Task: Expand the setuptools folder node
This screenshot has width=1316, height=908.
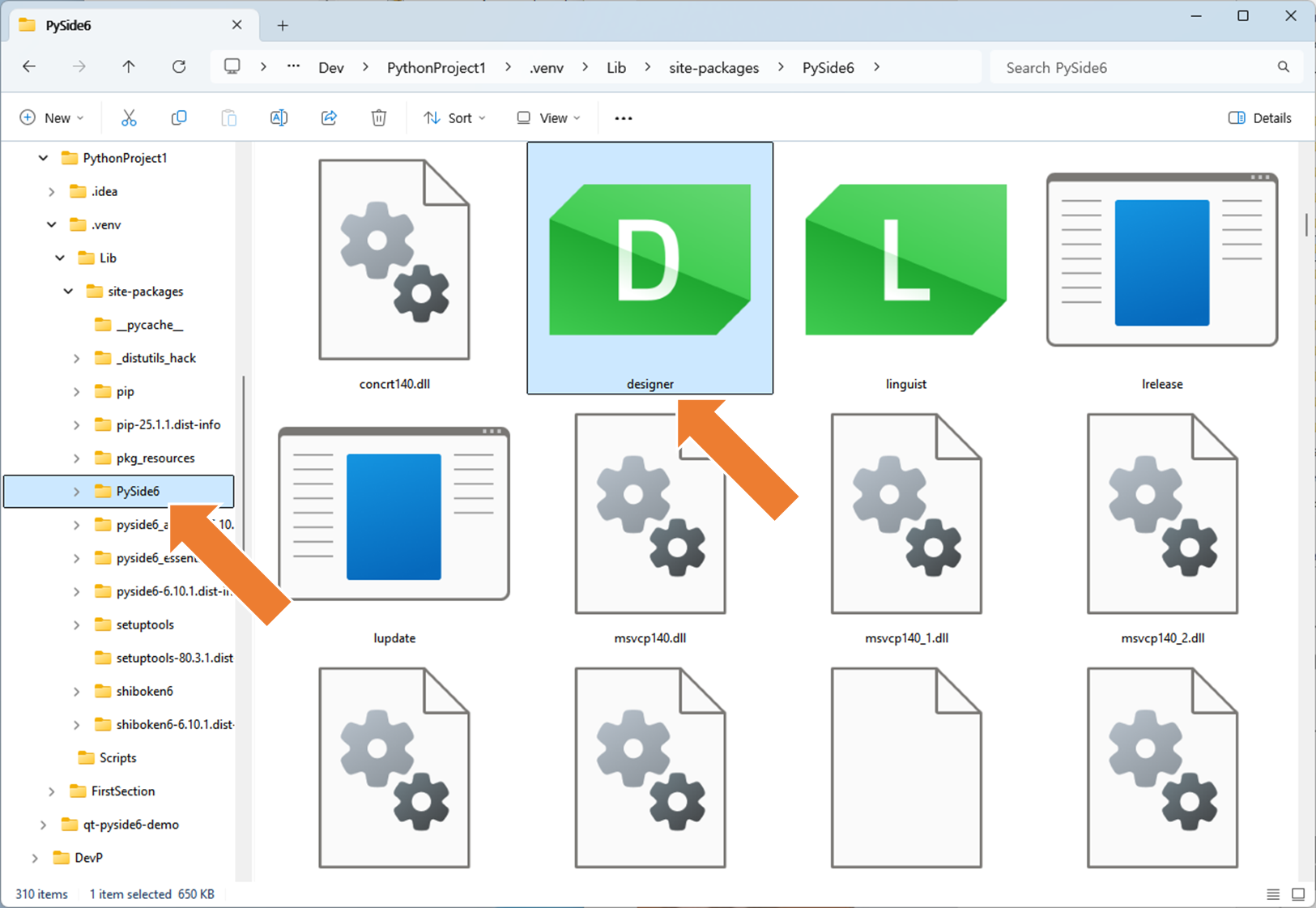Action: (76, 625)
